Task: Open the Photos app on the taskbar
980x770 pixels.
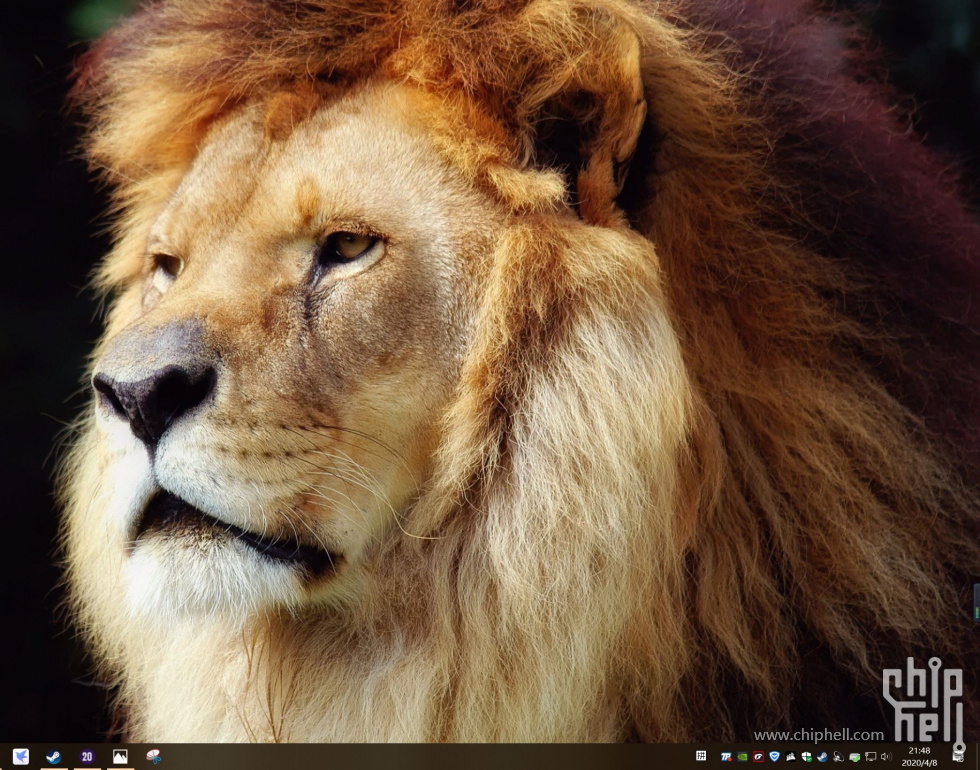Action: [120, 757]
